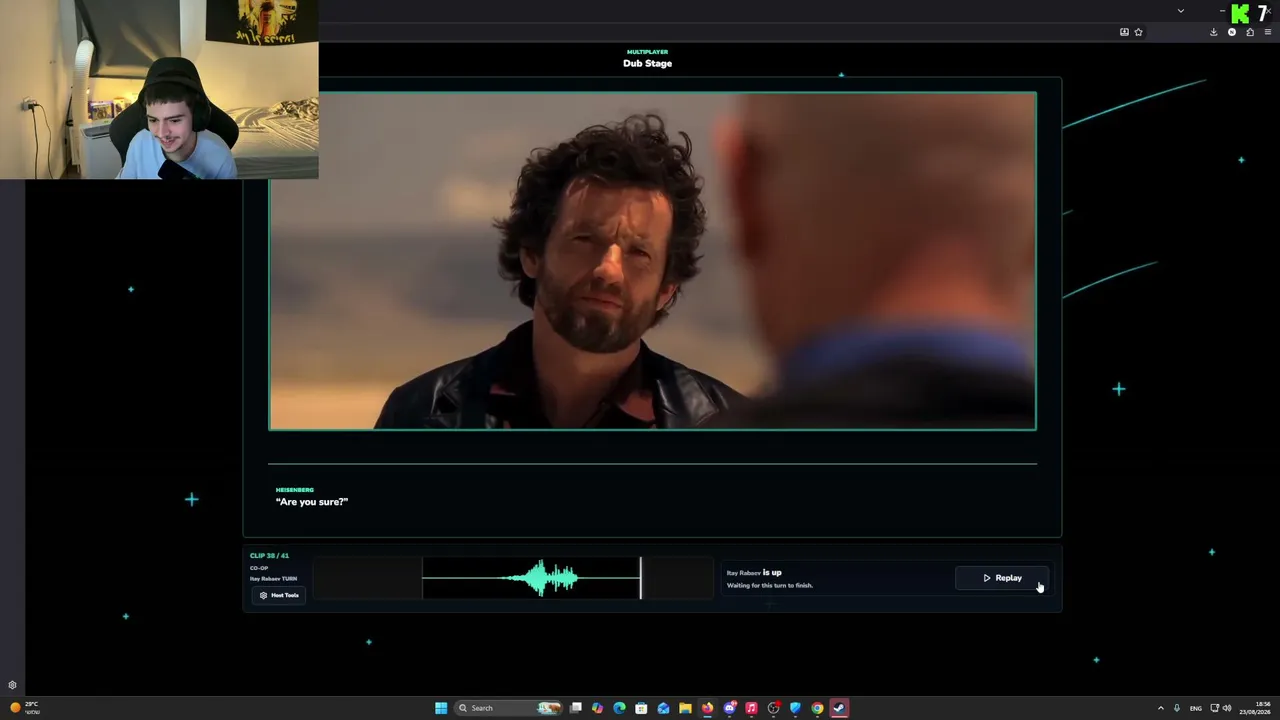The height and width of the screenshot is (720, 1280).
Task: Switch to Firefox on the taskbar
Action: (x=708, y=708)
